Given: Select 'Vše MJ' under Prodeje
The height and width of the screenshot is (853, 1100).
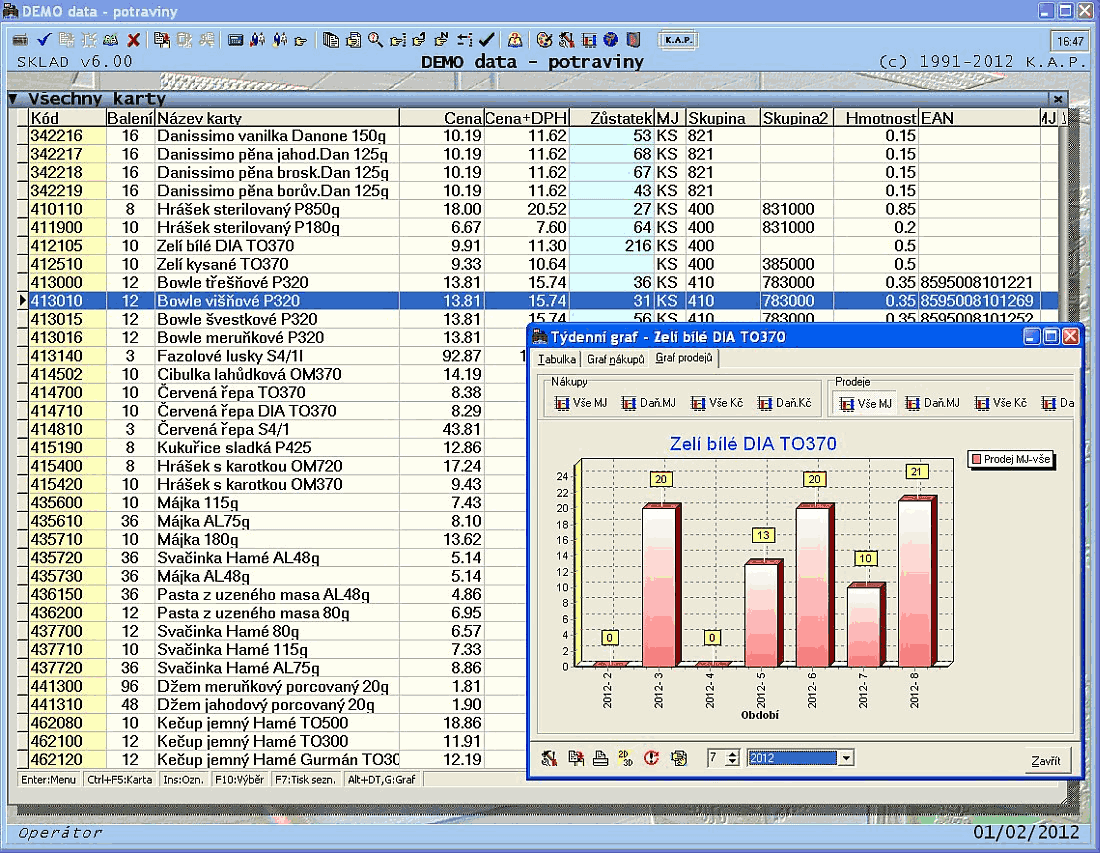Looking at the screenshot, I should click(x=865, y=403).
